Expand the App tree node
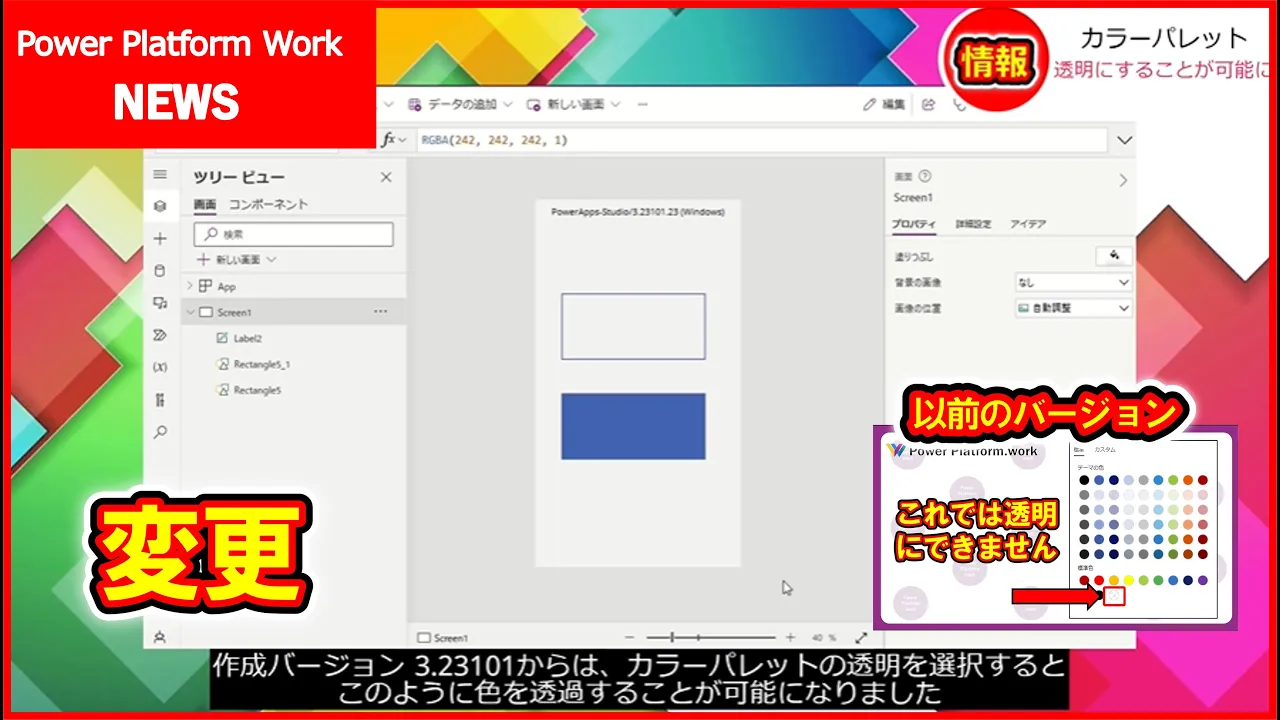Screen dimensions: 1280x720 (x=189, y=286)
